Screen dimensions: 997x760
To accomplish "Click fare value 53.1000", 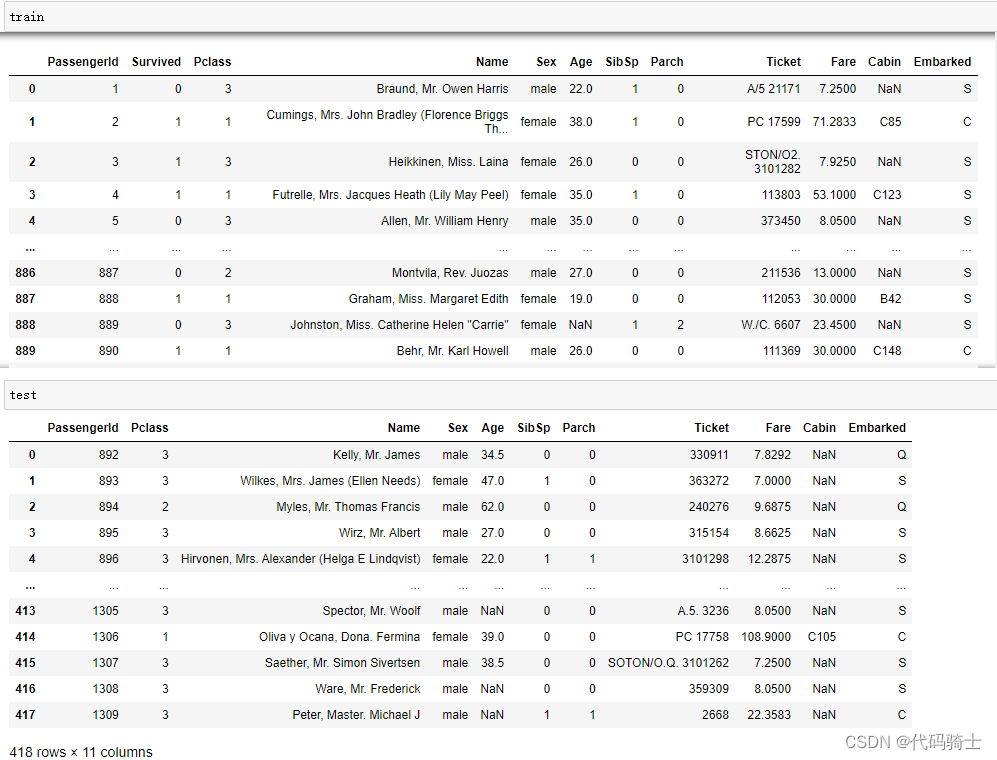I will (834, 195).
